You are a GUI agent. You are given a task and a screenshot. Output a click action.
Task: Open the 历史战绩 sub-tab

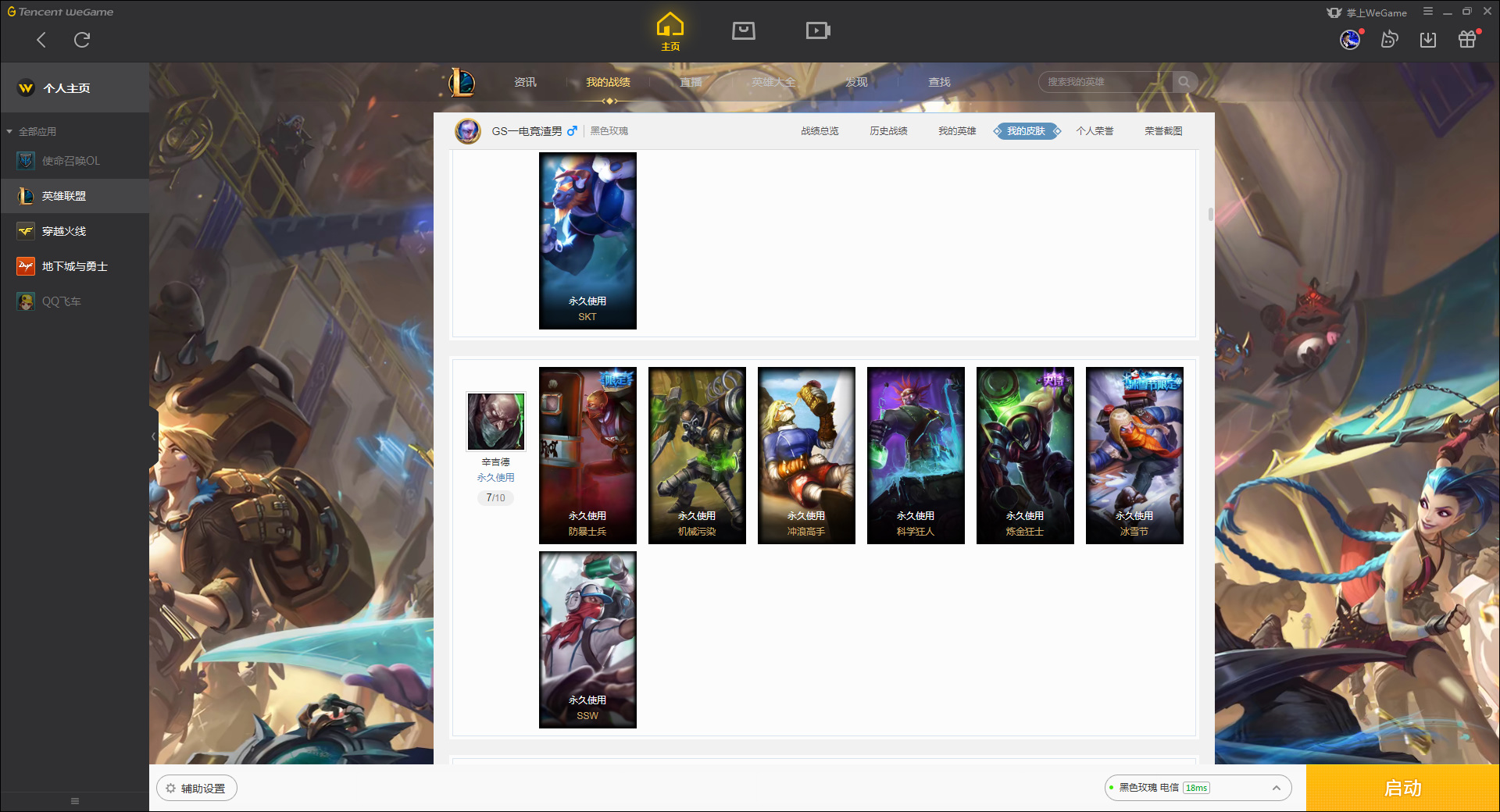(x=888, y=131)
